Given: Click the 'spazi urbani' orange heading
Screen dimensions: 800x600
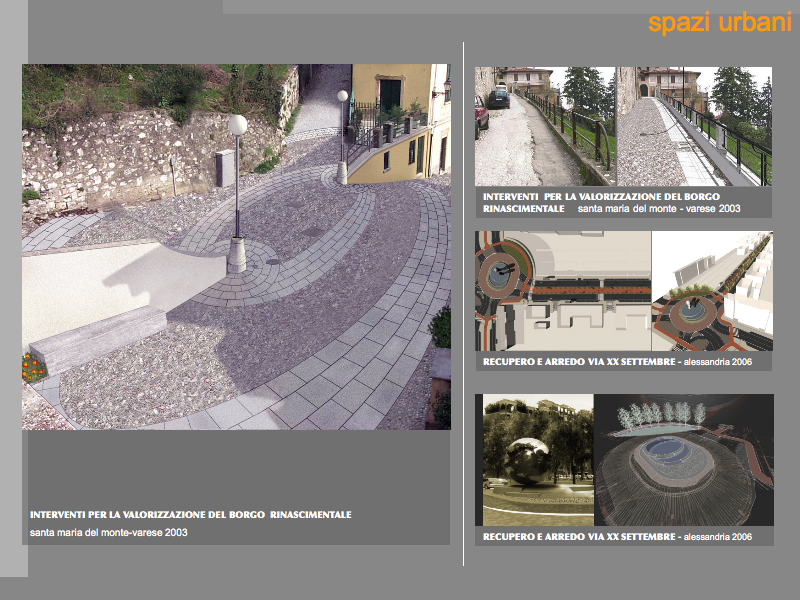Looking at the screenshot, I should (x=719, y=23).
